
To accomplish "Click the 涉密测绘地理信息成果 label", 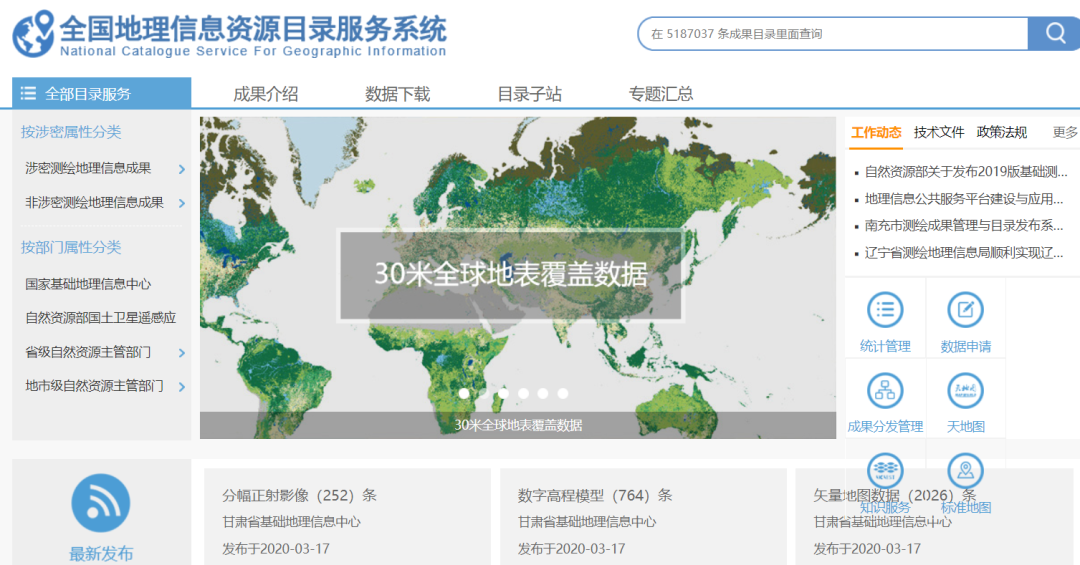I will (88, 168).
